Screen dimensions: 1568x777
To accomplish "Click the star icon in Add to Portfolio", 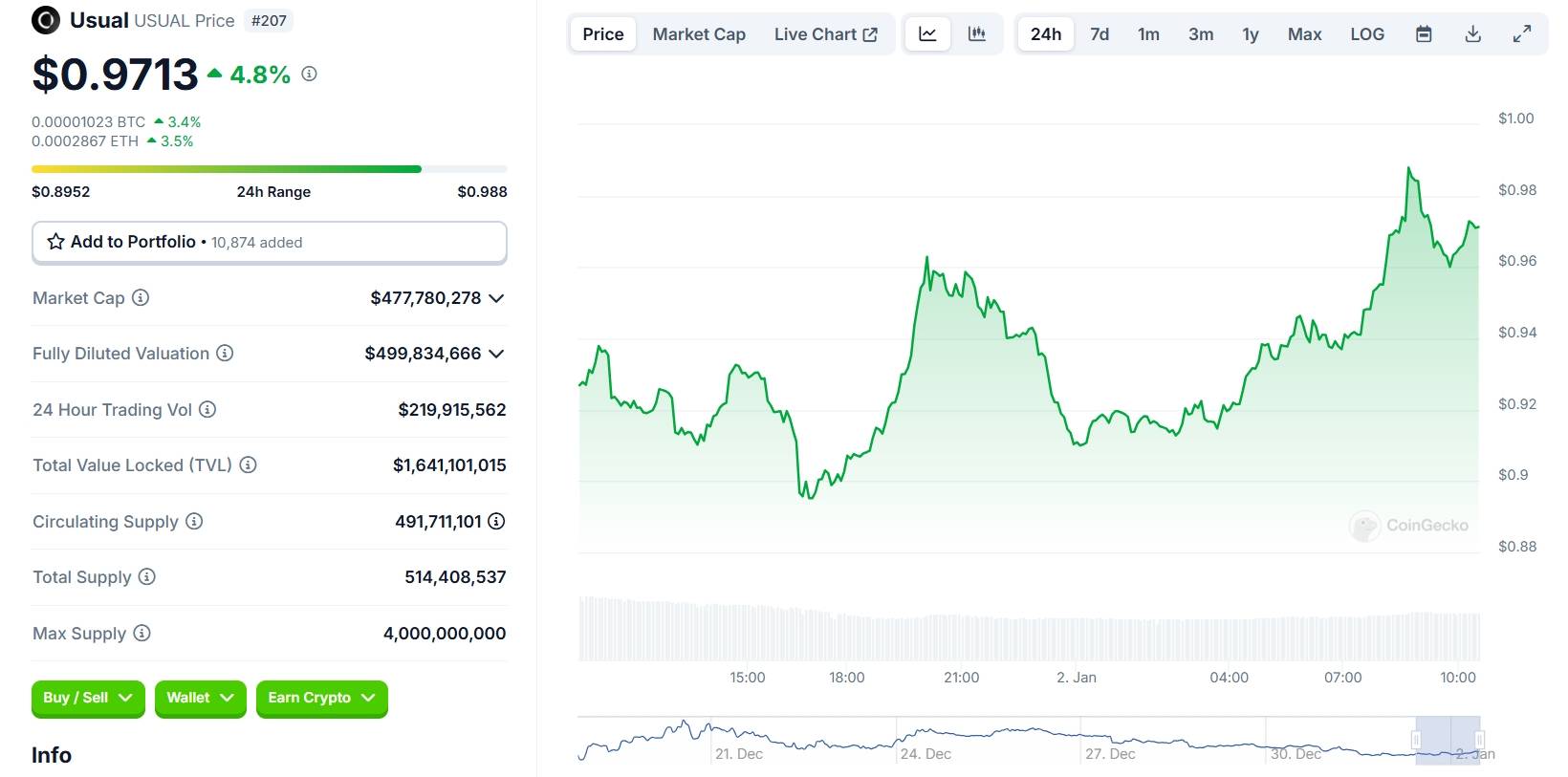I will (x=56, y=242).
